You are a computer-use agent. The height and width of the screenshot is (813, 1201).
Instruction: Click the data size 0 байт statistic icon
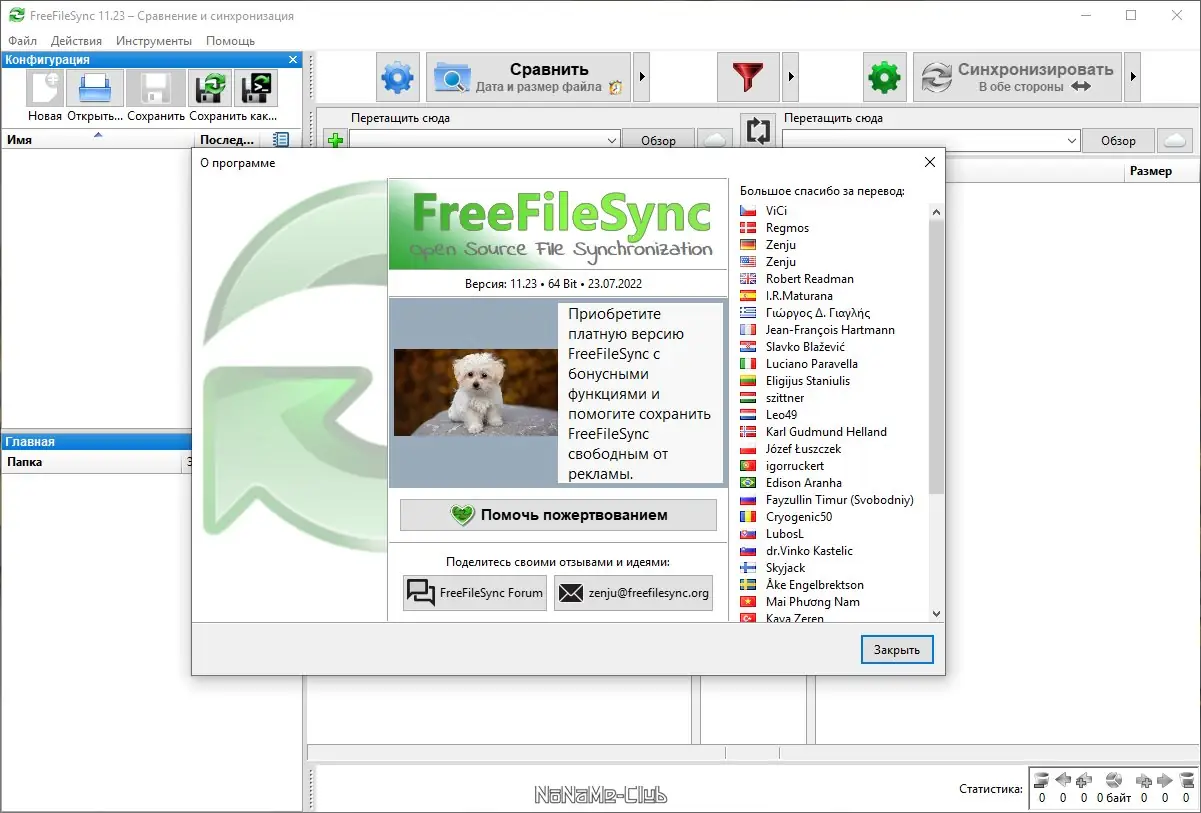coord(1113,780)
